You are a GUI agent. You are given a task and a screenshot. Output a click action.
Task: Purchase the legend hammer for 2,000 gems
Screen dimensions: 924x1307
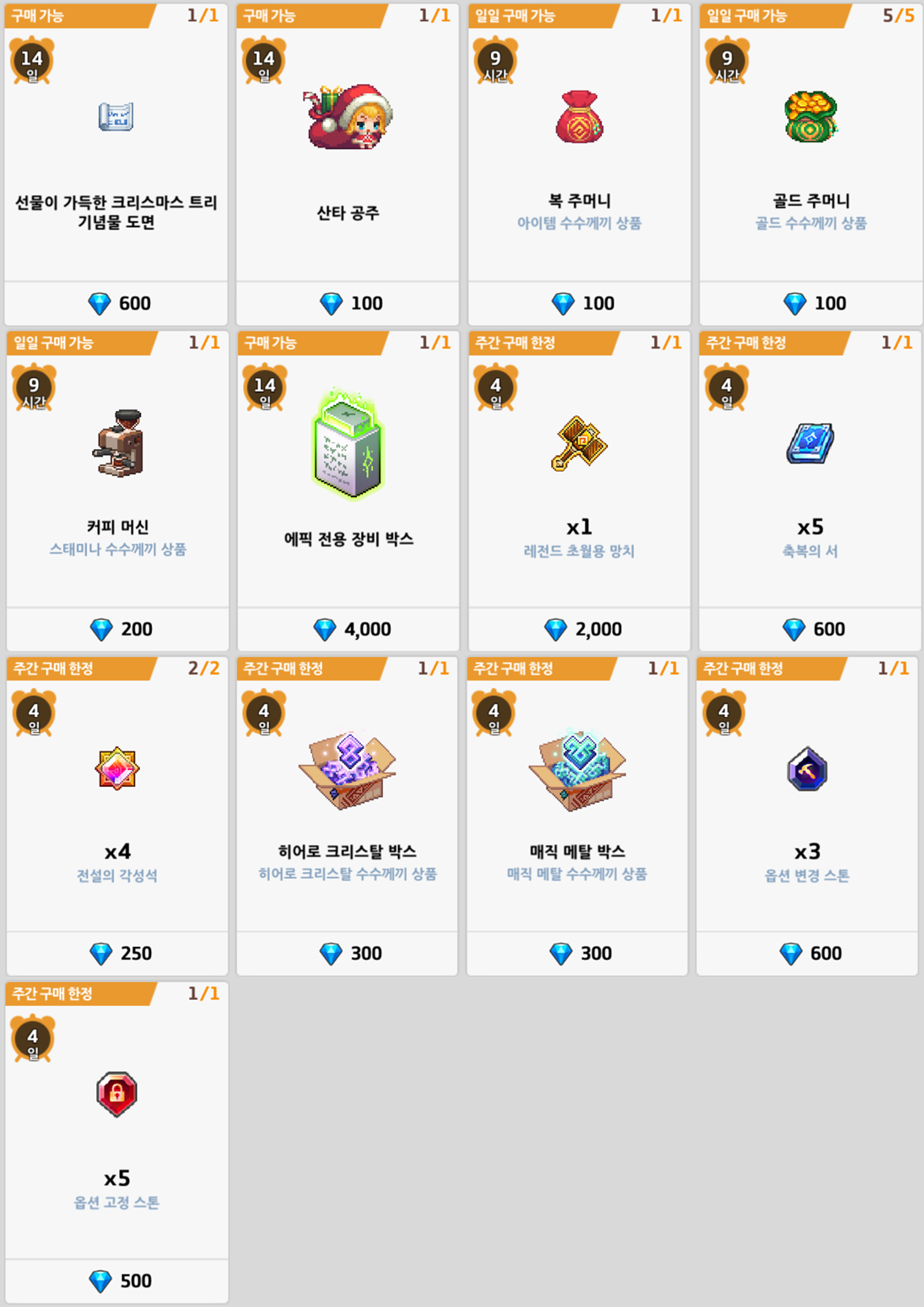pos(580,629)
